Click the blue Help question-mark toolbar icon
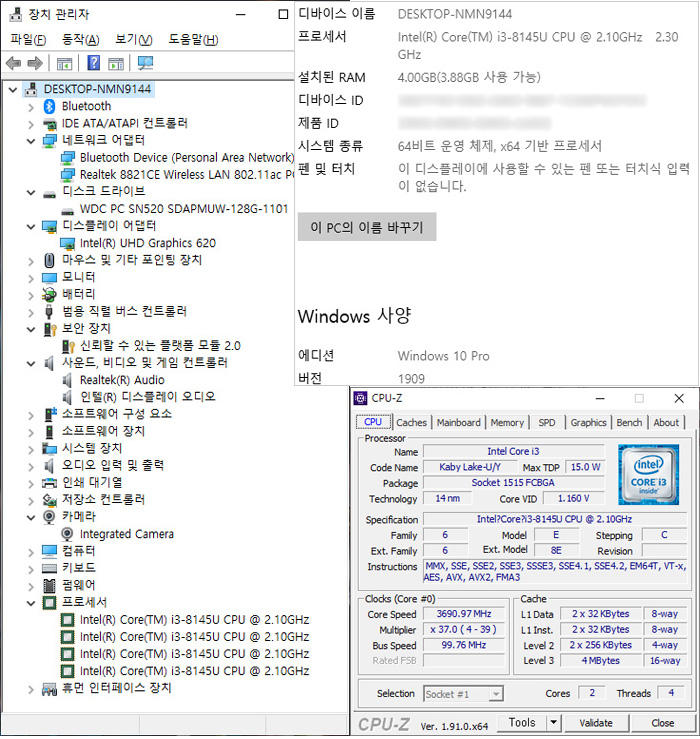 [94, 63]
